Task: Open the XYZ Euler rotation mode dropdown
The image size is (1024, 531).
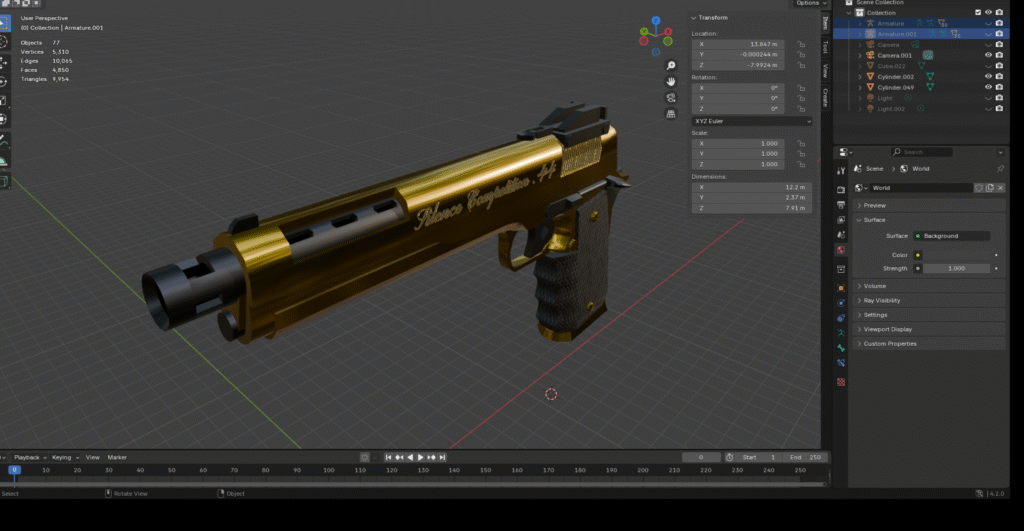Action: pyautogui.click(x=751, y=121)
